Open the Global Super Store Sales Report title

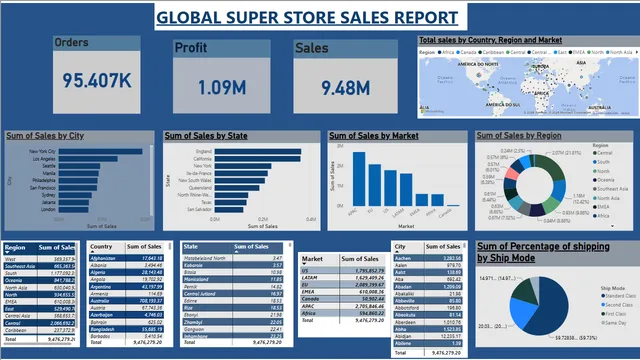[307, 18]
